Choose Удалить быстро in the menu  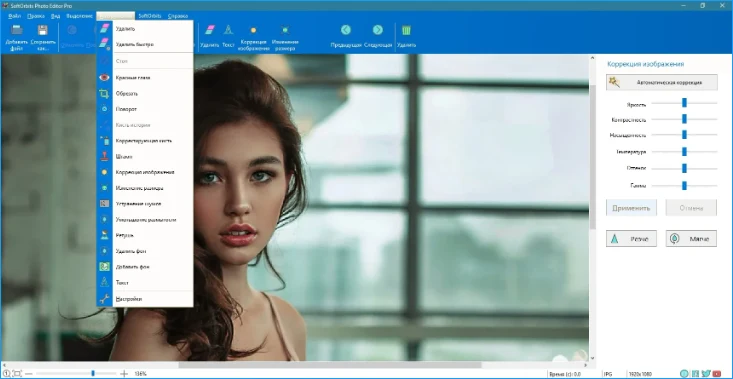[145, 44]
